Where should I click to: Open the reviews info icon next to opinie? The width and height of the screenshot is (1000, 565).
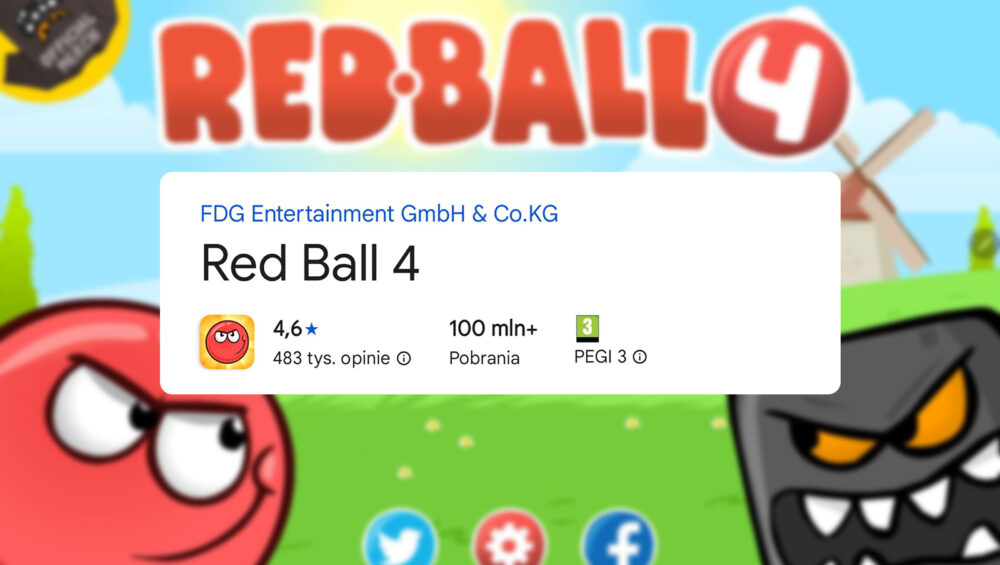404,358
